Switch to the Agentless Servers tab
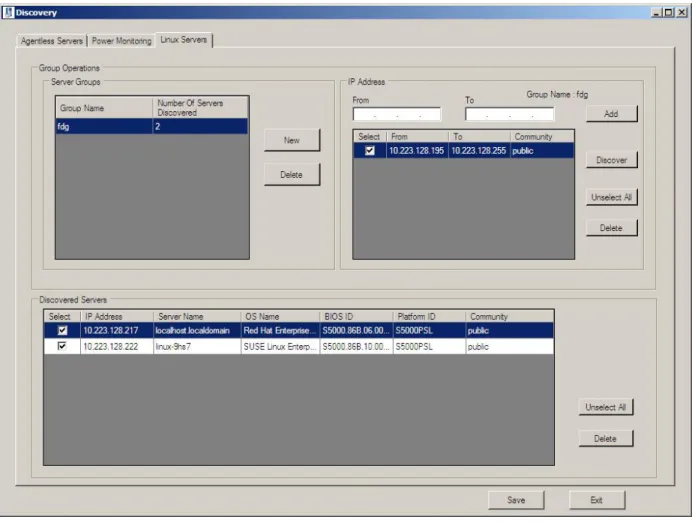The height and width of the screenshot is (523, 692). [x=52, y=41]
